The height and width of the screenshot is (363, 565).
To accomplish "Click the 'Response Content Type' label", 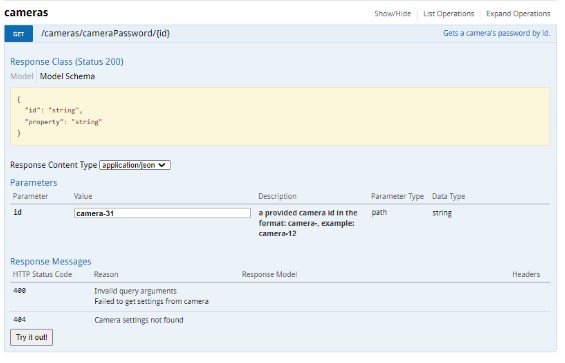I will pos(54,165).
